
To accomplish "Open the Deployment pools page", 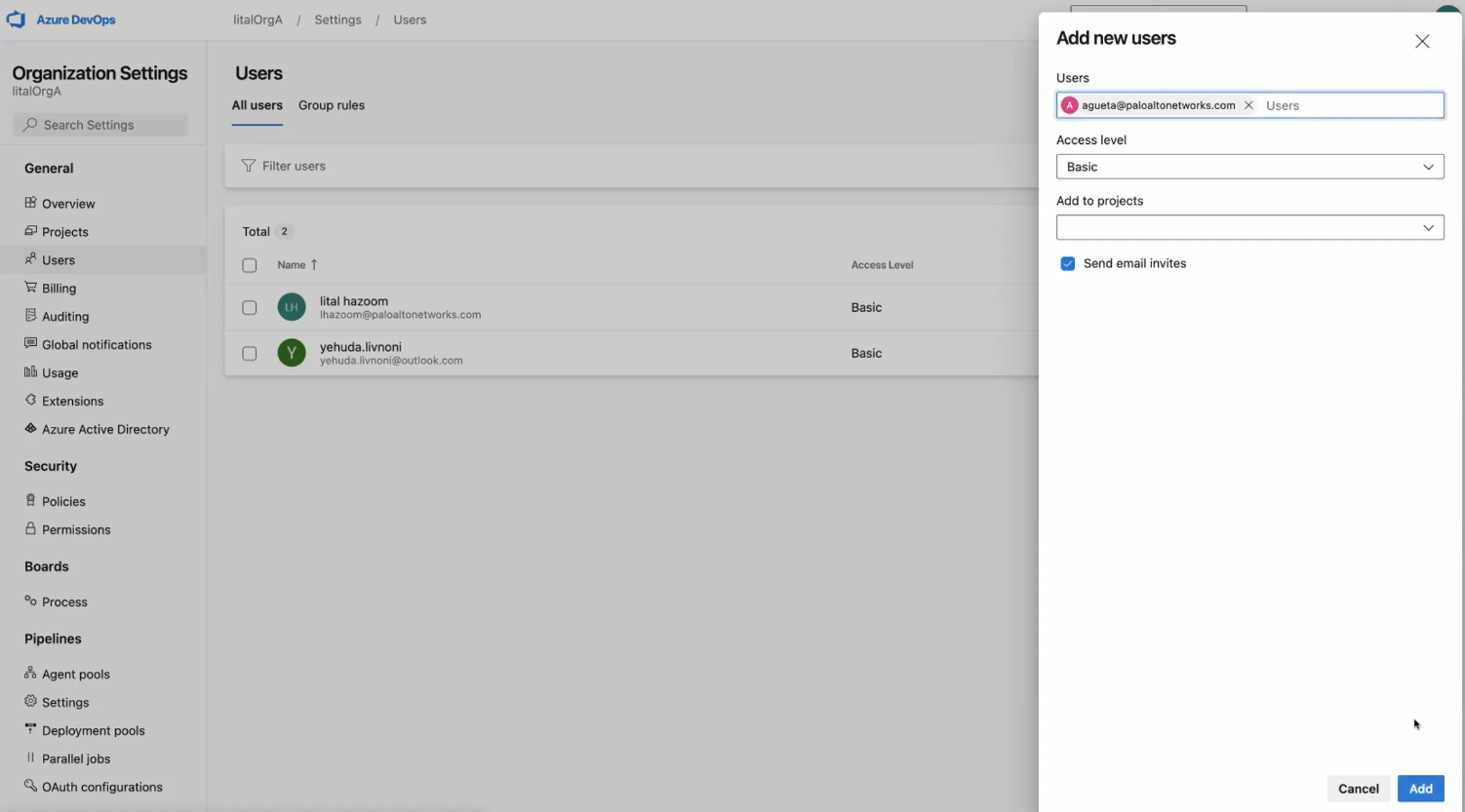I will [x=94, y=731].
